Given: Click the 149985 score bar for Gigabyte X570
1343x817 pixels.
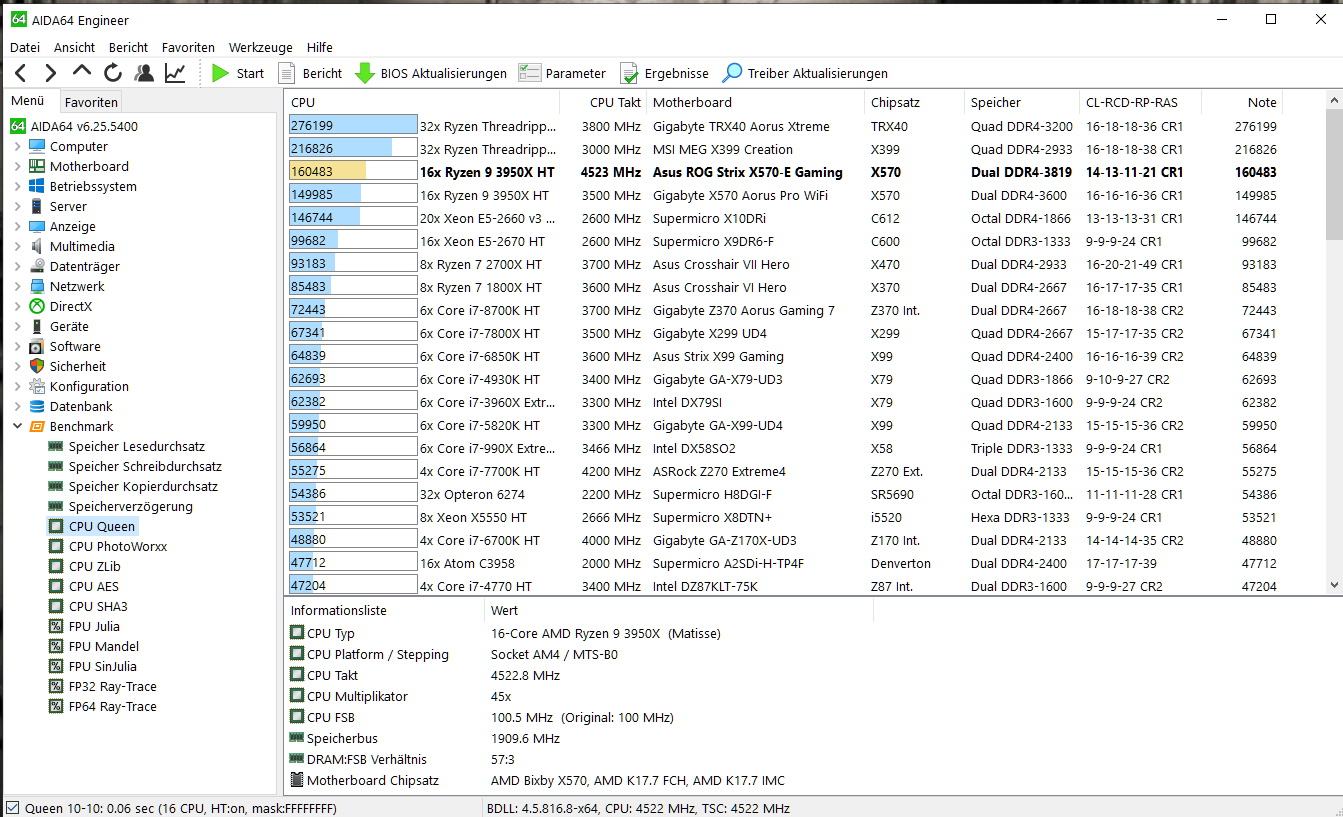Looking at the screenshot, I should pos(353,195).
